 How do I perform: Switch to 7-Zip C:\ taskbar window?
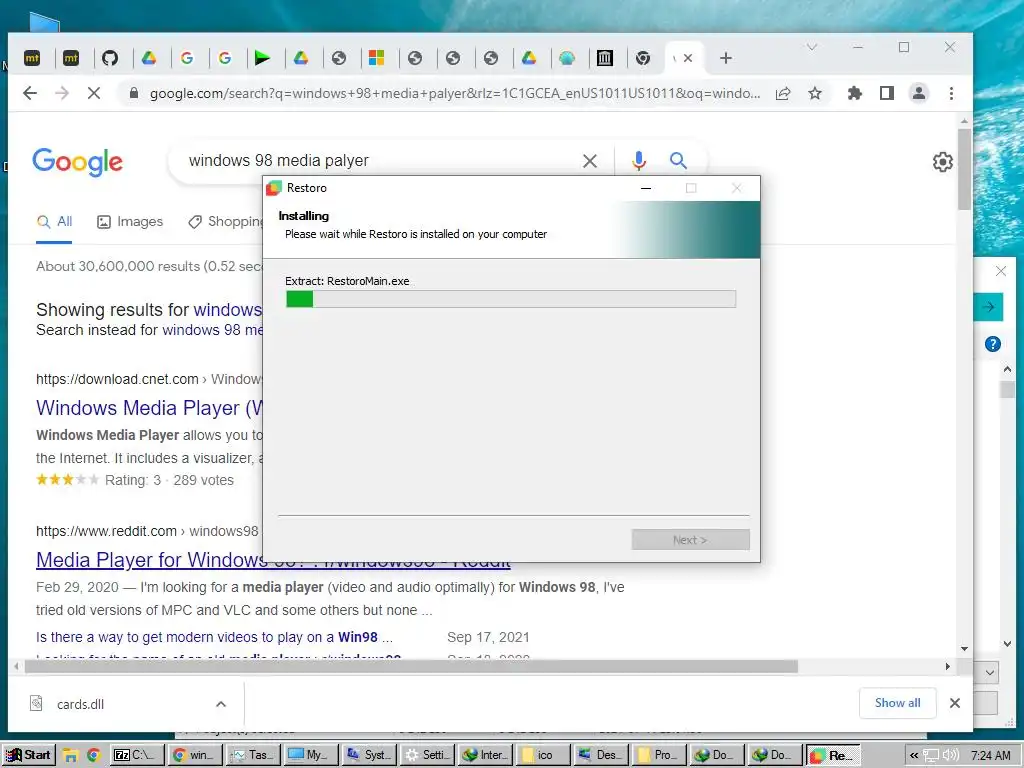(x=137, y=756)
